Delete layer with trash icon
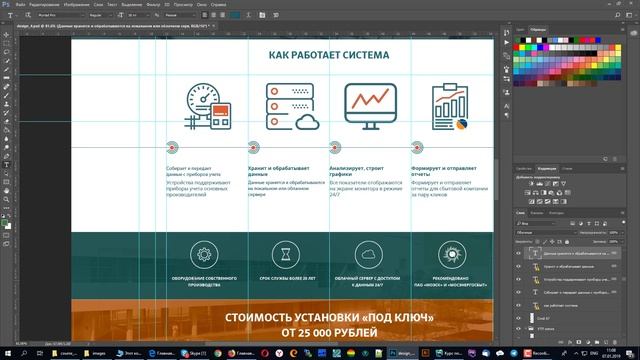 (615, 342)
